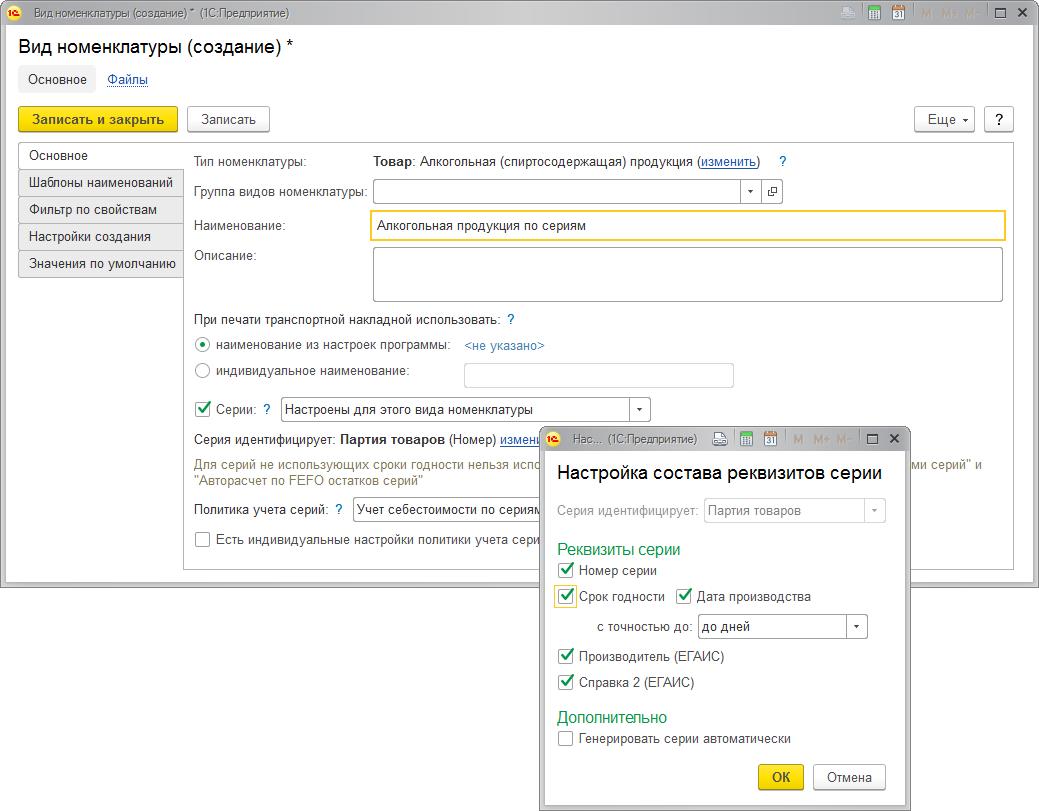
Task: Click help icon for transport invoice printing
Action: tap(510, 319)
